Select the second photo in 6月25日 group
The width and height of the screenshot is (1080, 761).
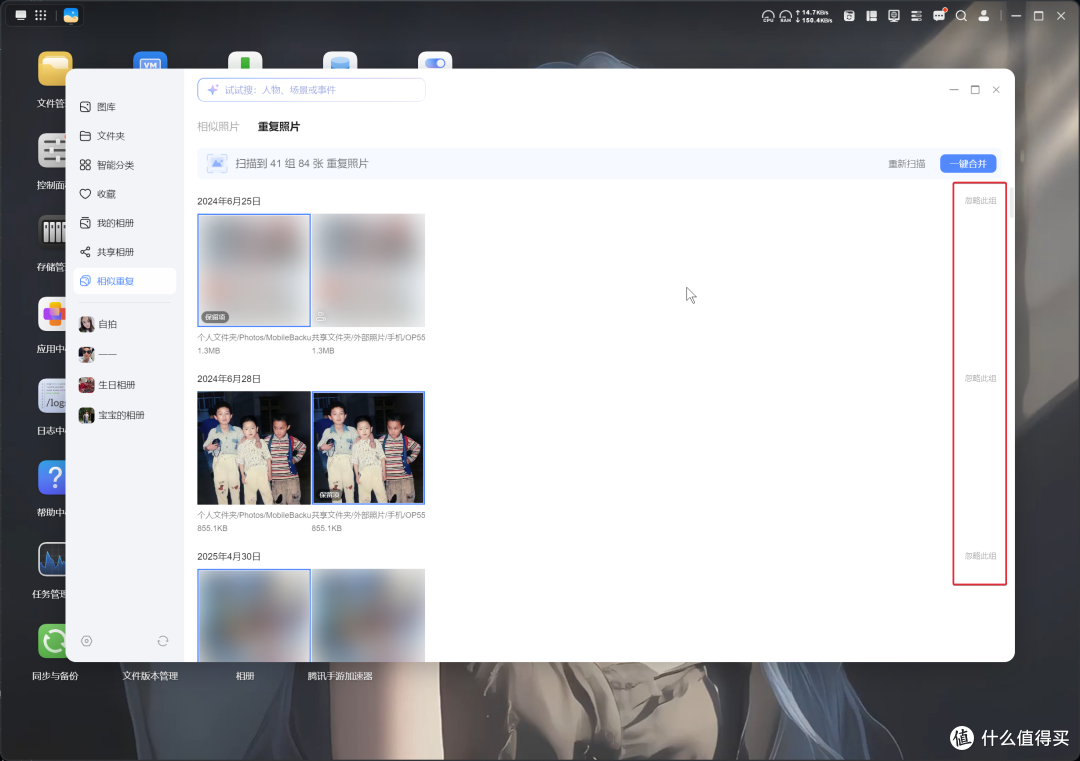tap(368, 270)
